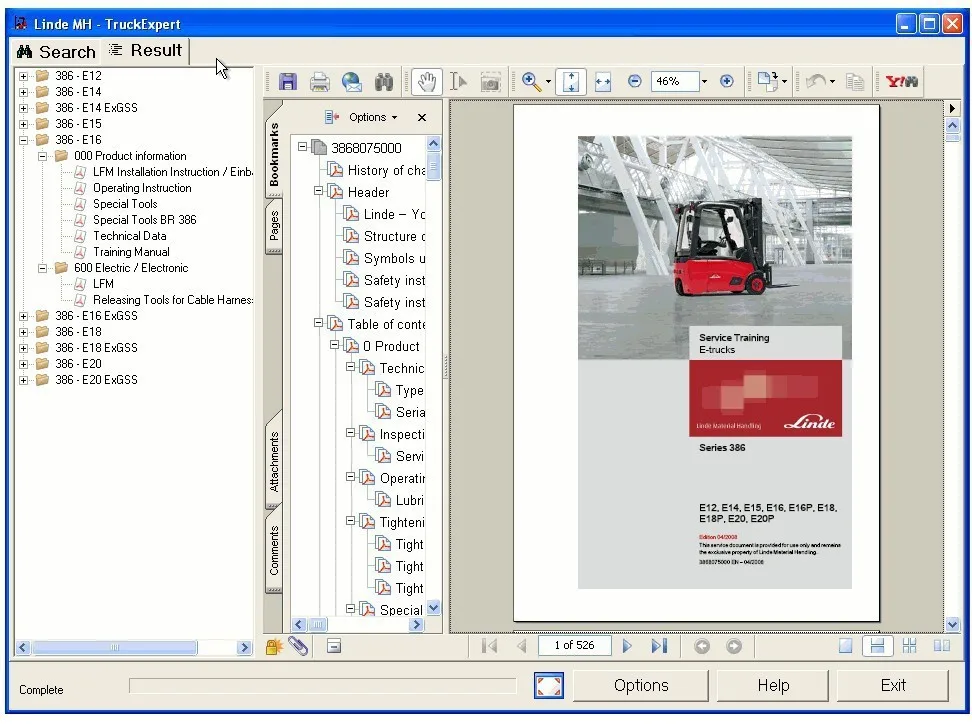Open the Zoom tool dropdown arrow

pos(548,81)
